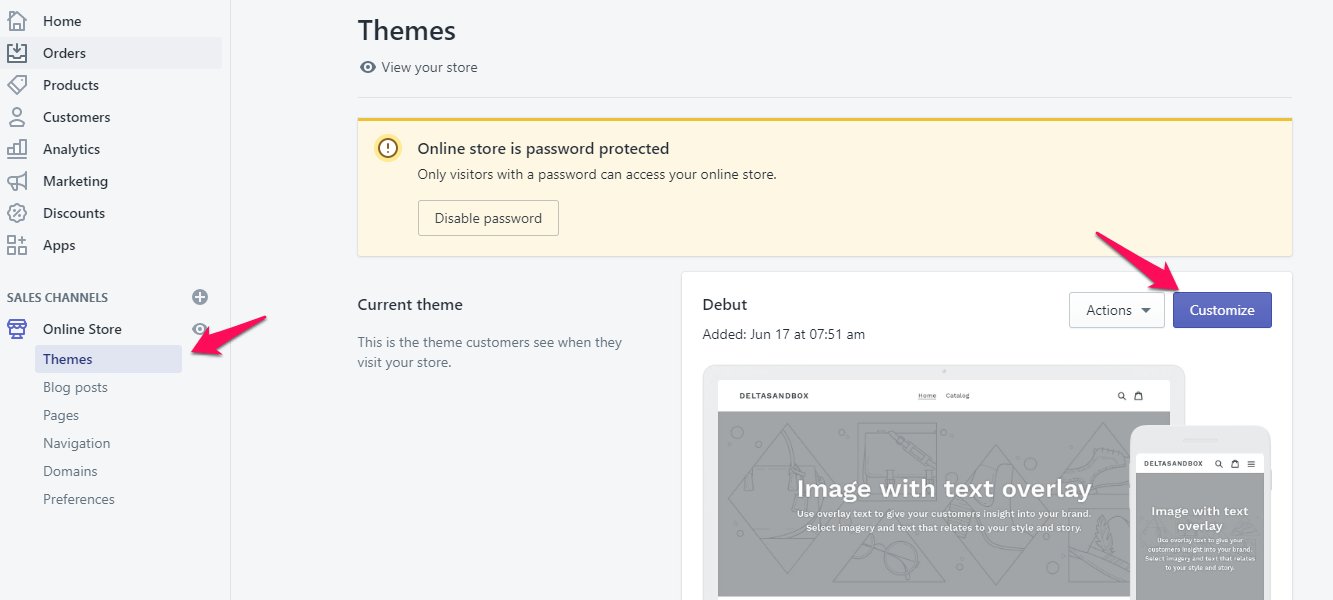The image size is (1333, 600).
Task: Click Home link in theme preview
Action: point(927,396)
